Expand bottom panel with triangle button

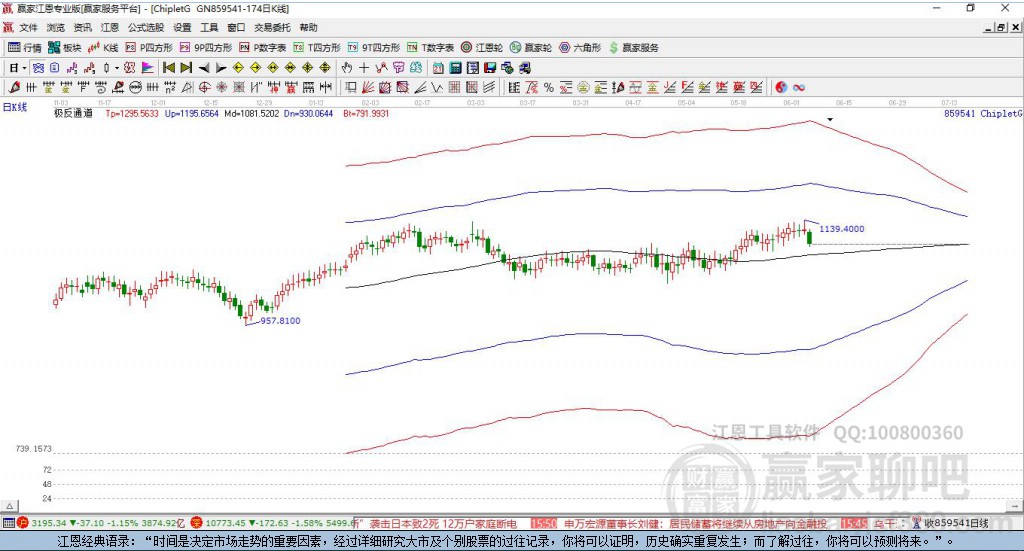click(x=10, y=506)
